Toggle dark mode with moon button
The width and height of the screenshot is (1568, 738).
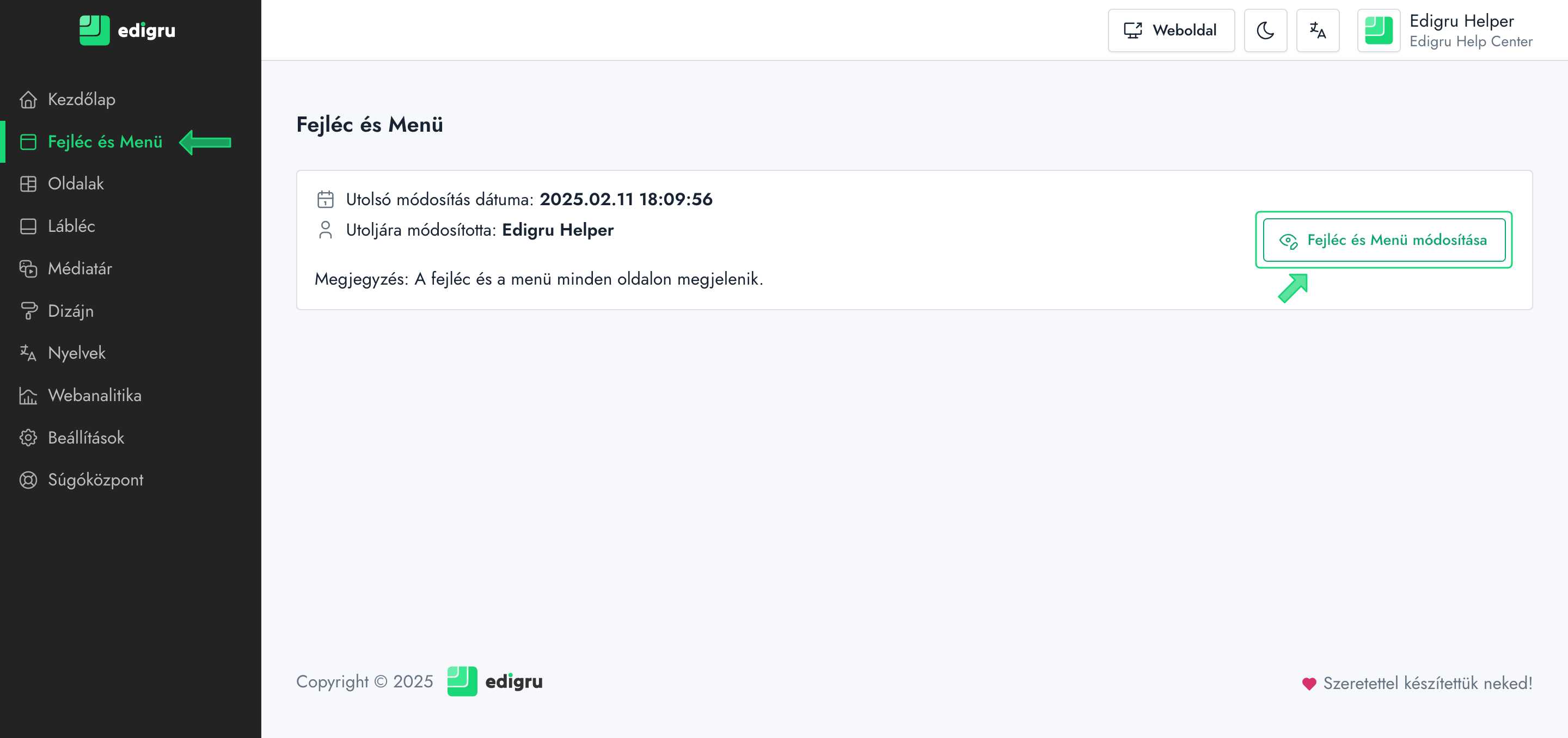point(1265,30)
